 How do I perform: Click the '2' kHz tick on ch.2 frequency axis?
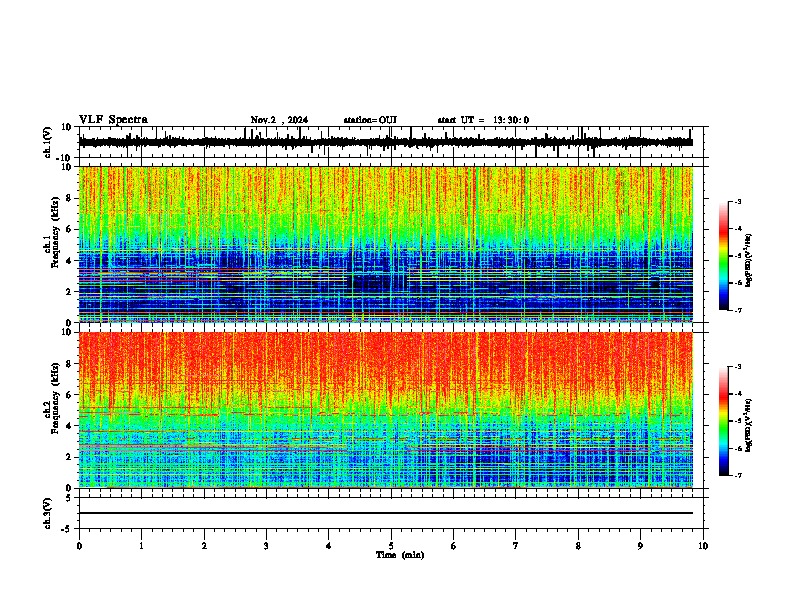69,457
